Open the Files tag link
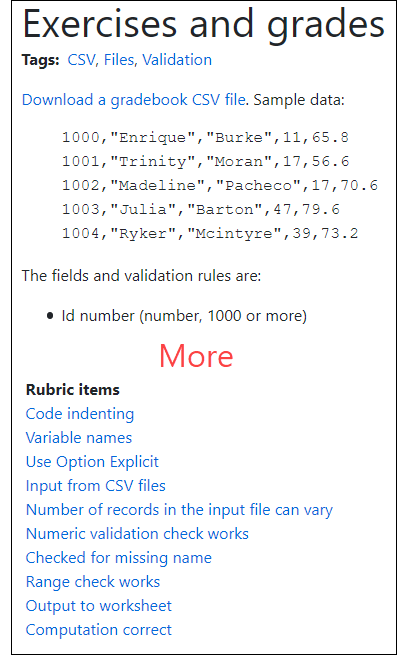 coord(119,60)
